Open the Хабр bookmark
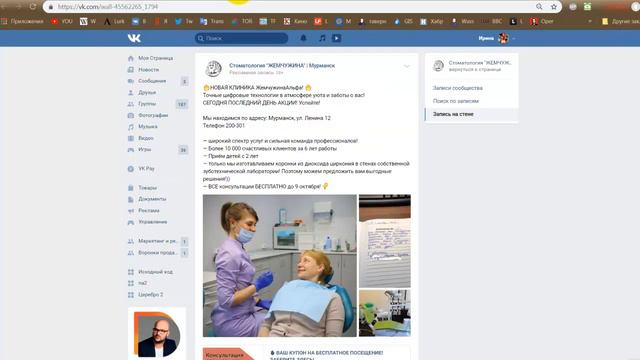This screenshot has width=640, height=360. tap(432, 21)
